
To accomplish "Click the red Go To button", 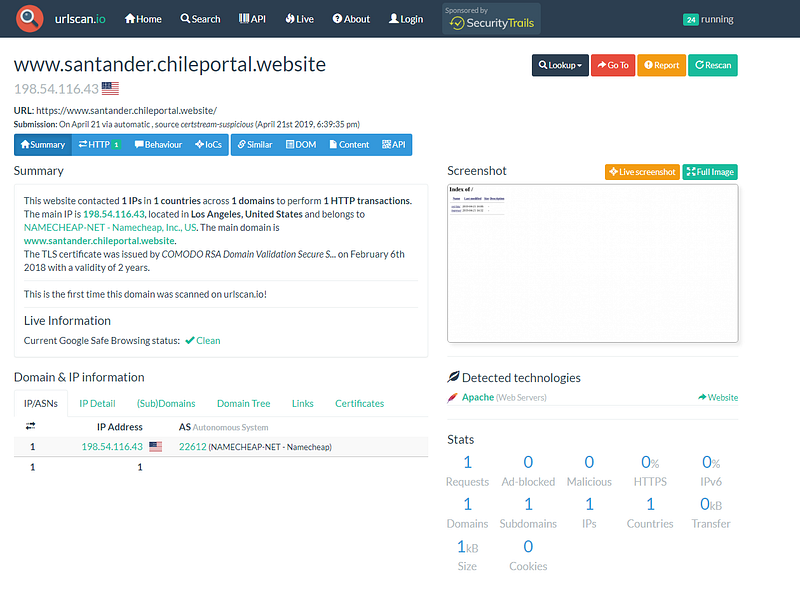I will (x=613, y=65).
